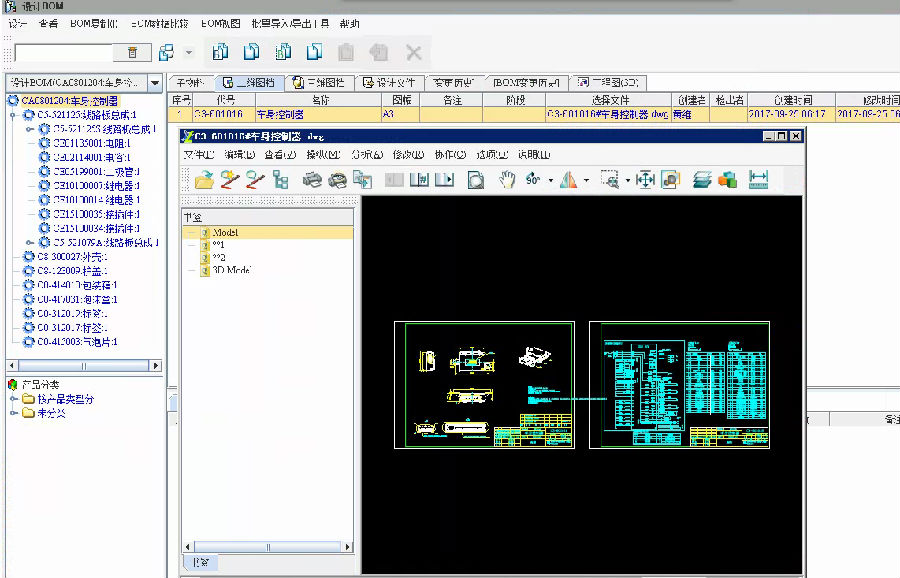Click the rotate 90° tool icon

click(533, 180)
